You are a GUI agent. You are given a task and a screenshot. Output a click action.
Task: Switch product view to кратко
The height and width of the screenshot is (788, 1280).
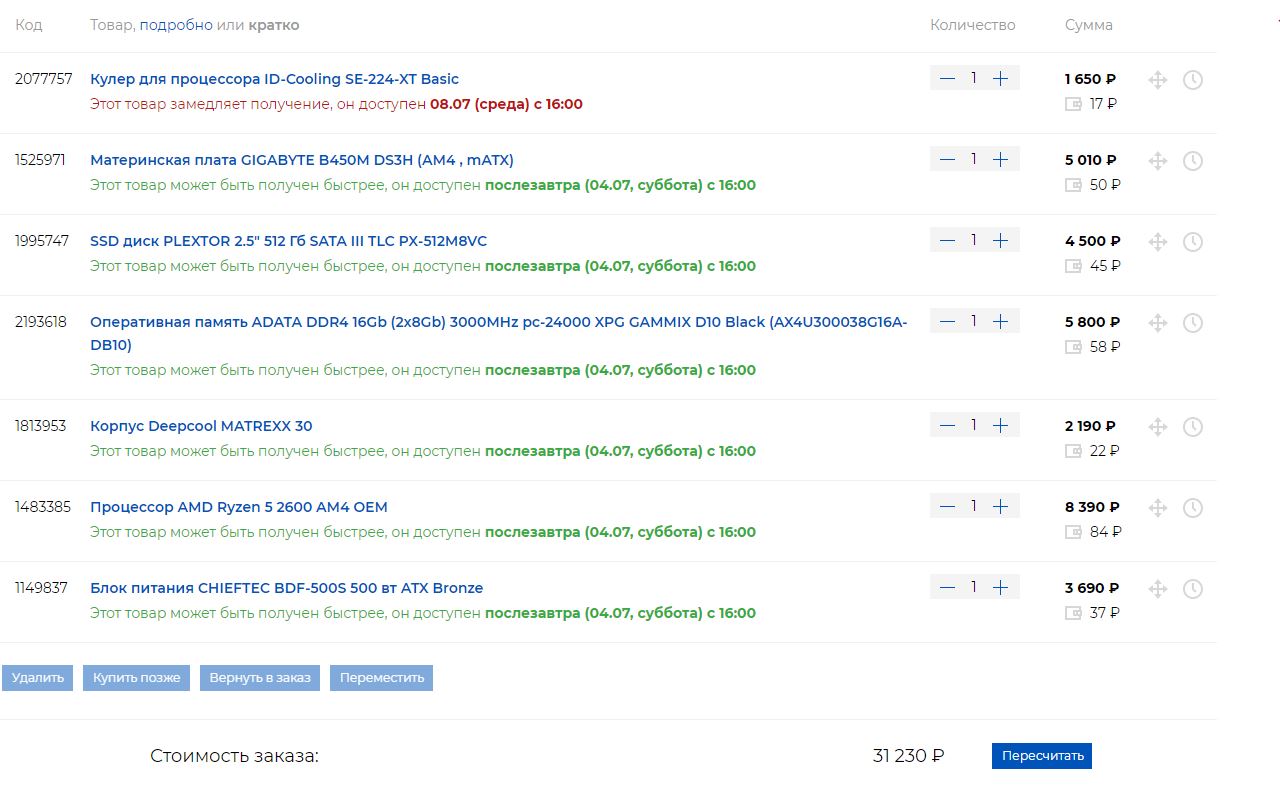274,25
